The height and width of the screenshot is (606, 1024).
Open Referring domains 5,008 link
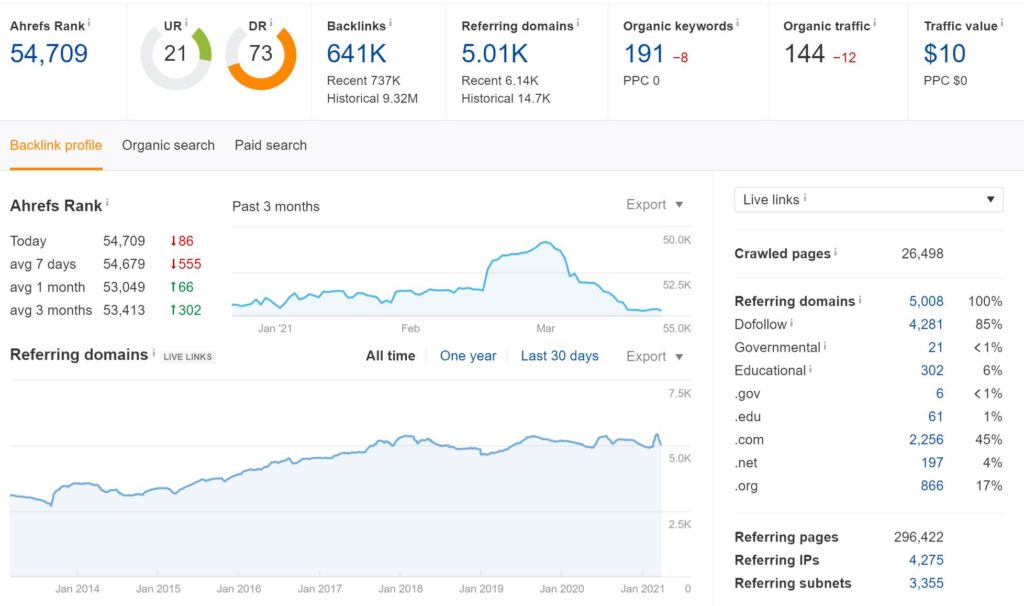tap(926, 301)
